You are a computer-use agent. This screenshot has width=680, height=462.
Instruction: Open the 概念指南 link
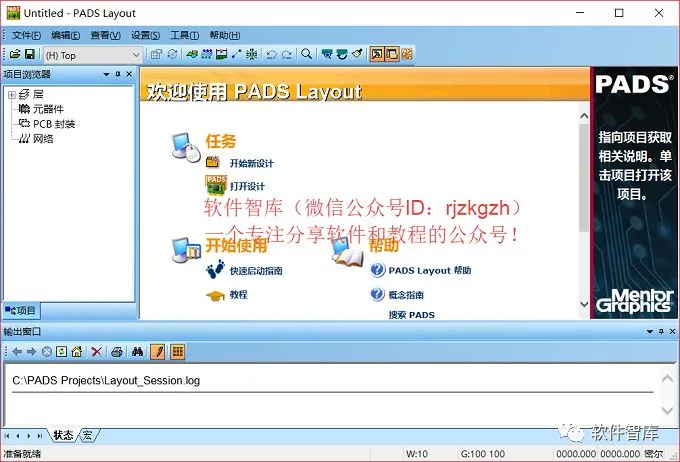tap(406, 295)
